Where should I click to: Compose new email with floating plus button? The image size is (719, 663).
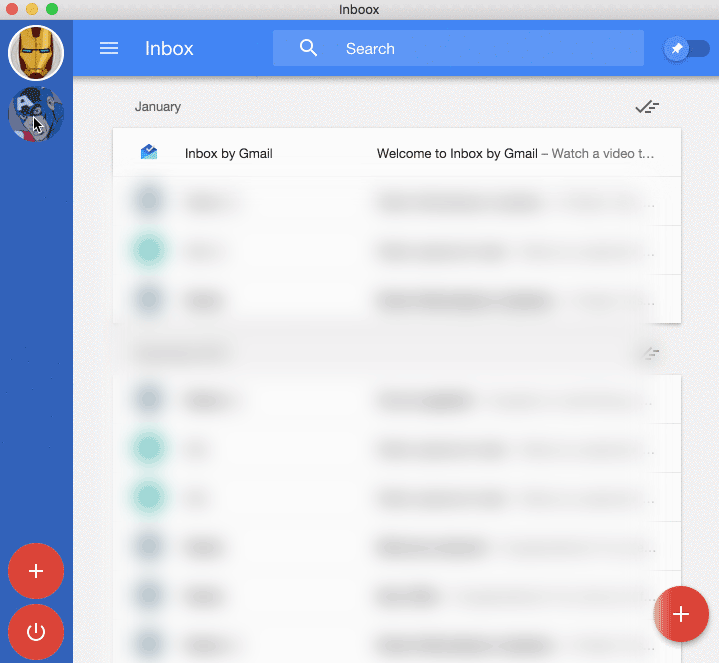point(681,614)
